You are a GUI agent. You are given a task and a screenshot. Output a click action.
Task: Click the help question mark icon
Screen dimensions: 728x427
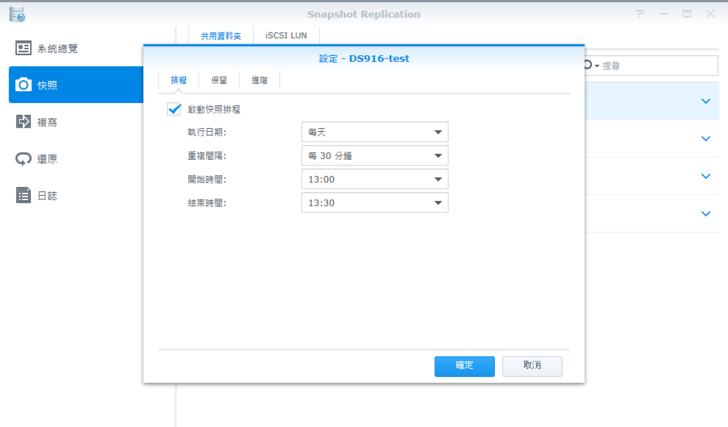point(640,15)
